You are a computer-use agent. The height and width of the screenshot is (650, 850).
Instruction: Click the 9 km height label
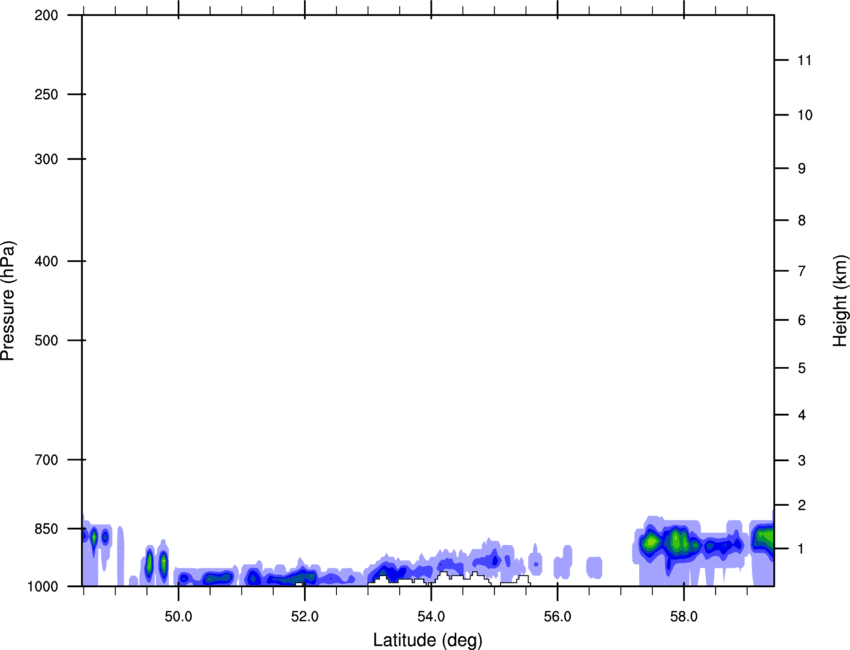(802, 169)
